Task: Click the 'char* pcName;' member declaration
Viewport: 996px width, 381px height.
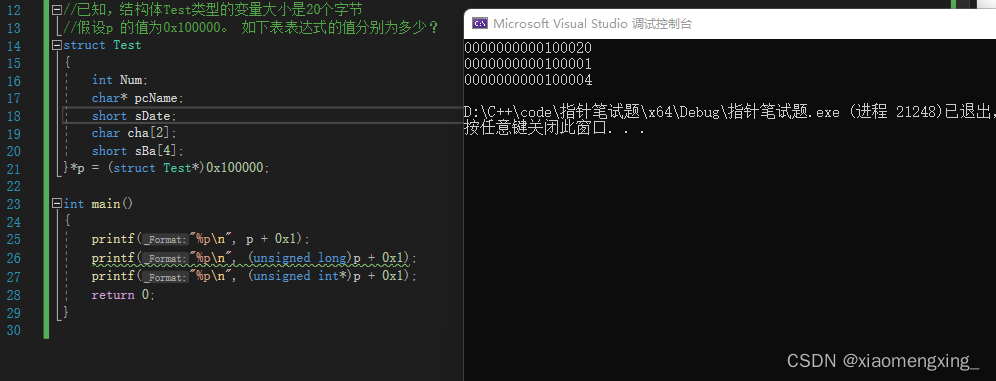Action: pos(137,98)
